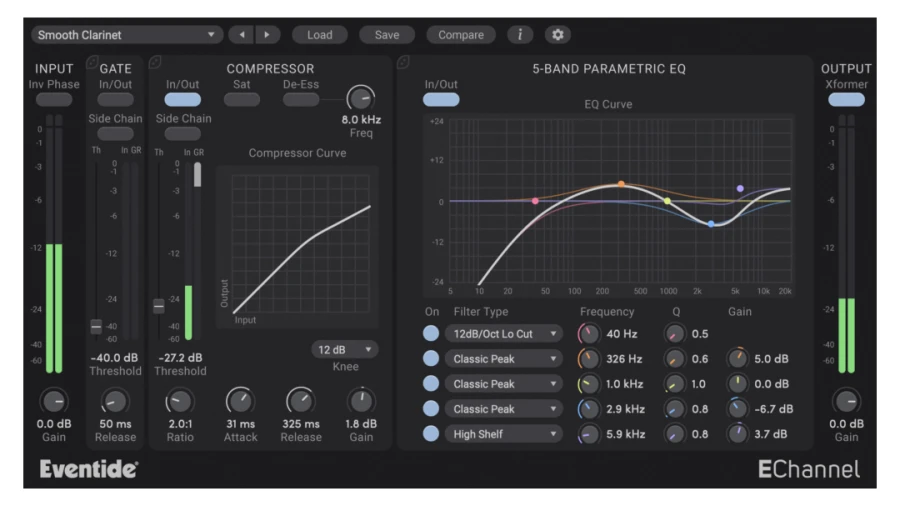Toggle the output Xformer switch
Image resolution: width=900 pixels, height=506 pixels.
coord(846,100)
